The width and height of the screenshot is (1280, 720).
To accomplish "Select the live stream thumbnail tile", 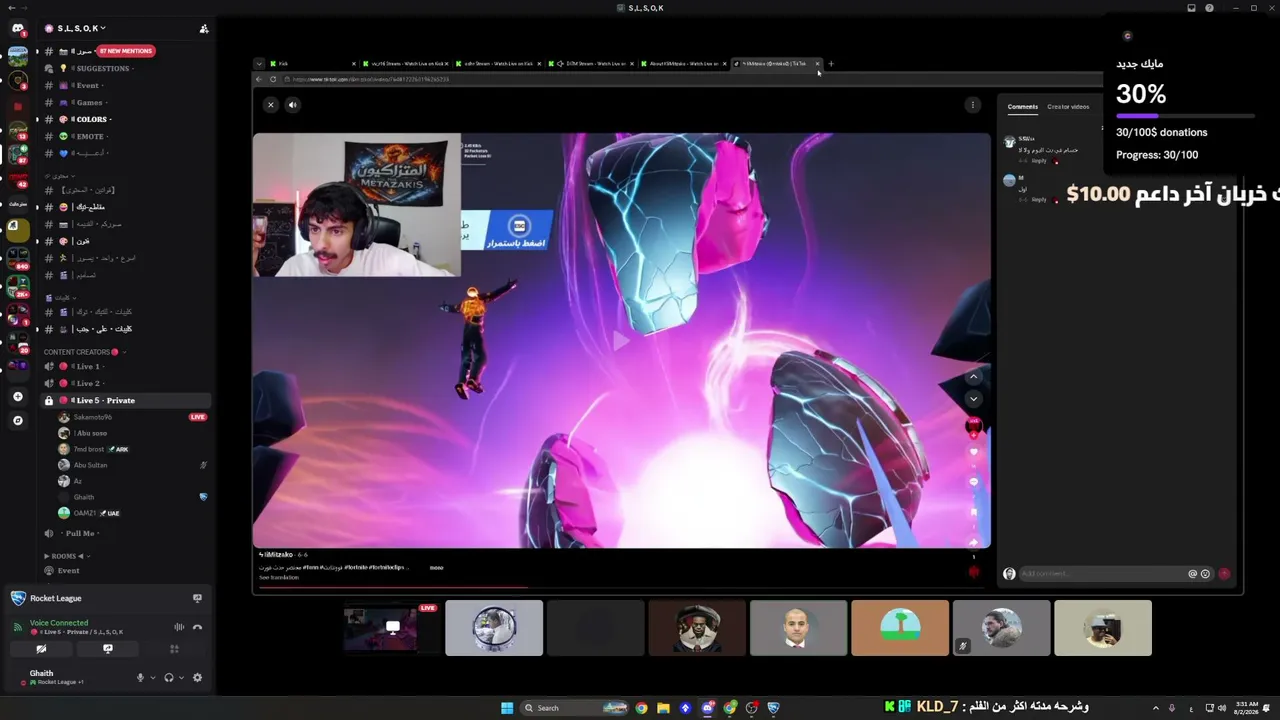I will (393, 628).
